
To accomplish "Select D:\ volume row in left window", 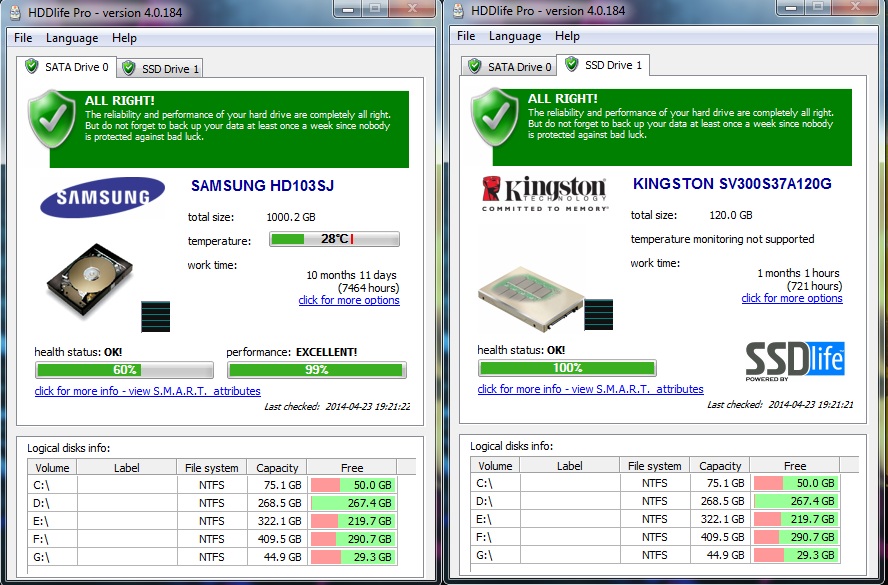I will [212, 503].
